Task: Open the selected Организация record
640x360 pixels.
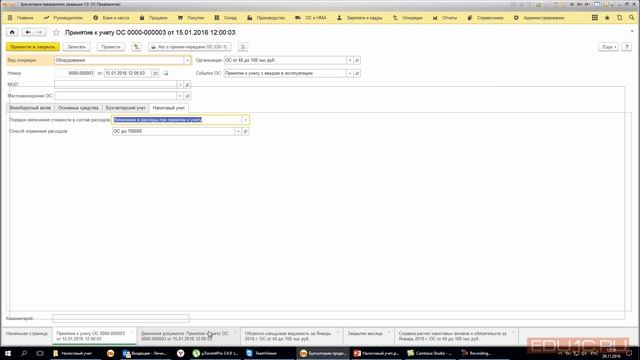Action: 357,60
